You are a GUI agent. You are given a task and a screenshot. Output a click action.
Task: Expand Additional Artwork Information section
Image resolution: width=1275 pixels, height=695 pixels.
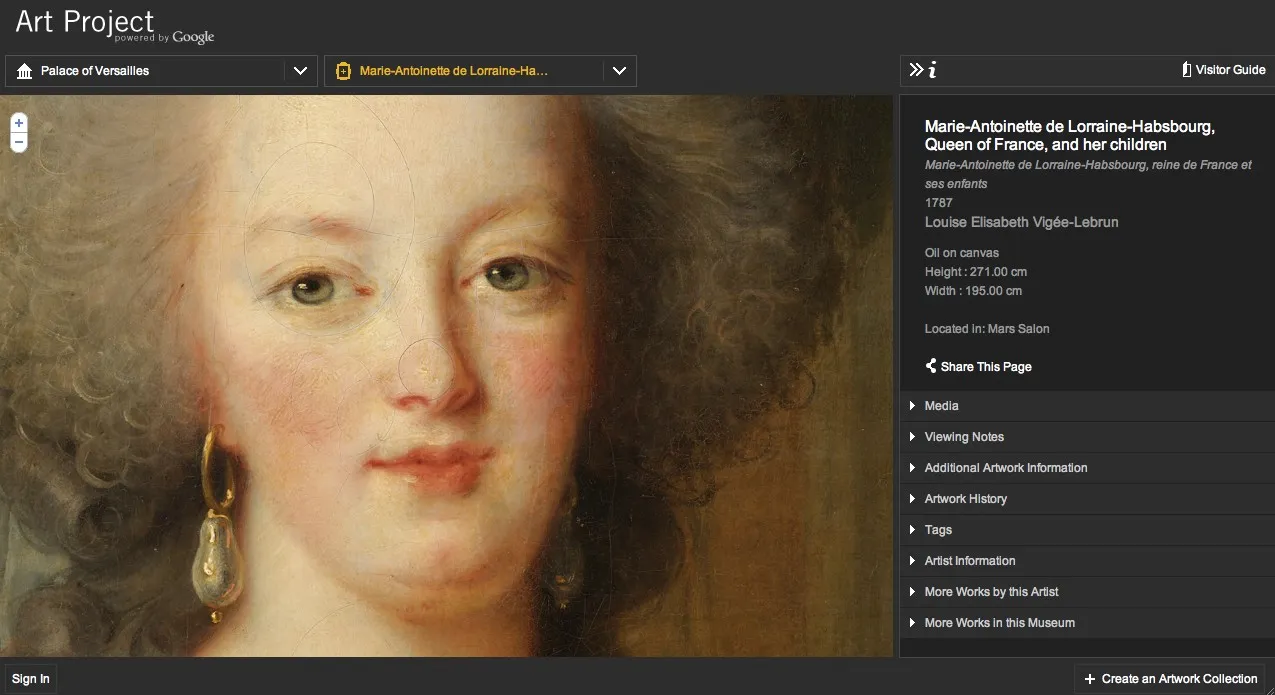1087,468
